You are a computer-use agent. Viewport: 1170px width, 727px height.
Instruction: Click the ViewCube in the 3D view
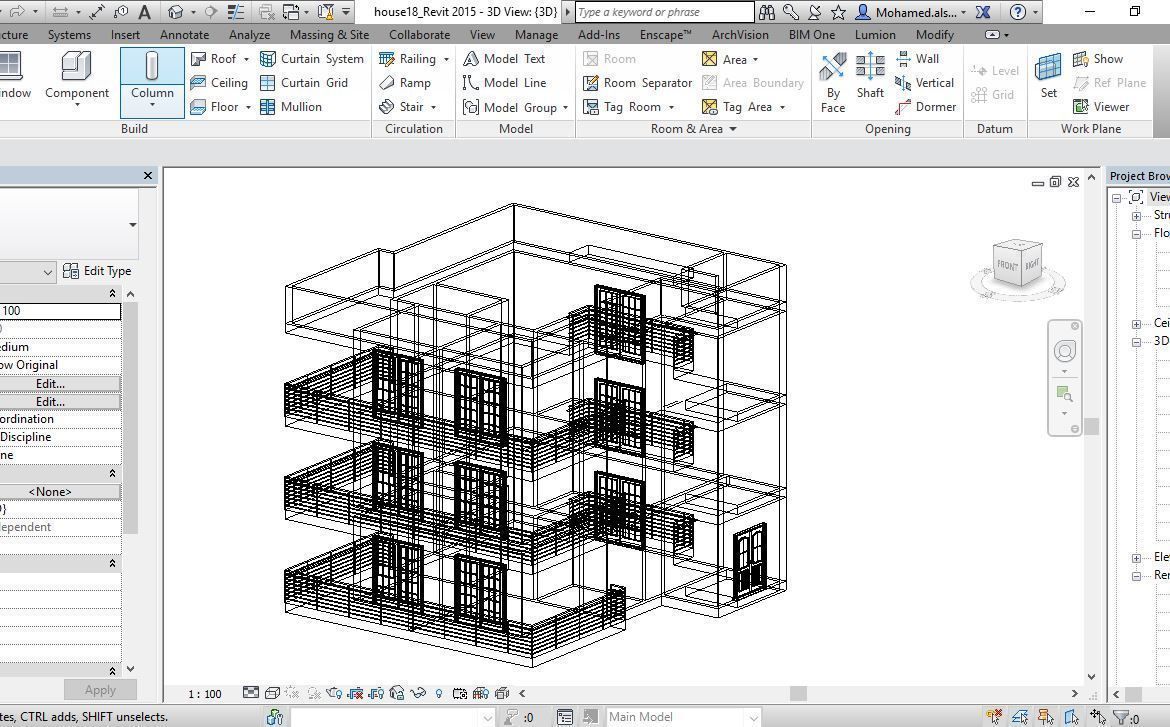point(1018,265)
